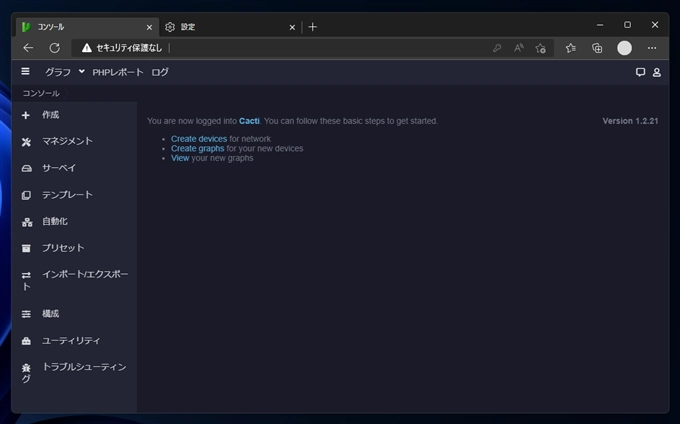The image size is (680, 424).
Task: Toggle the hamburger sidebar menu icon
Action: 26,71
